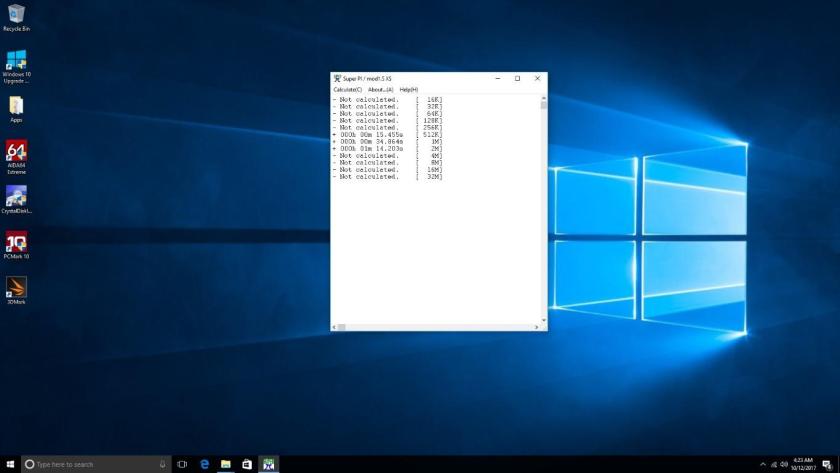Click the 16M Not calculated row
This screenshot has height=473, width=840.
point(387,169)
